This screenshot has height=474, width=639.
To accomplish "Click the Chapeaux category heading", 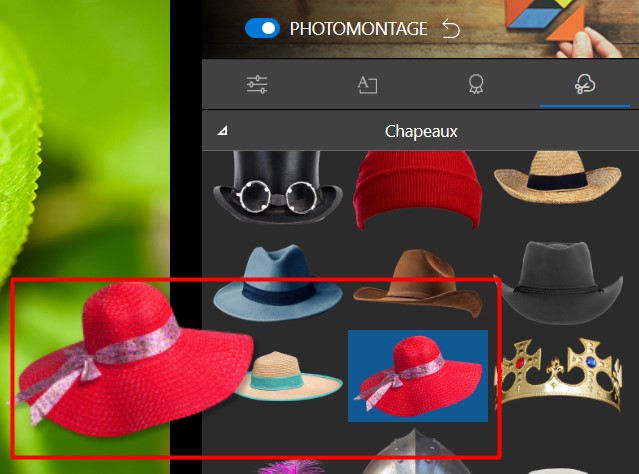I will [x=421, y=131].
